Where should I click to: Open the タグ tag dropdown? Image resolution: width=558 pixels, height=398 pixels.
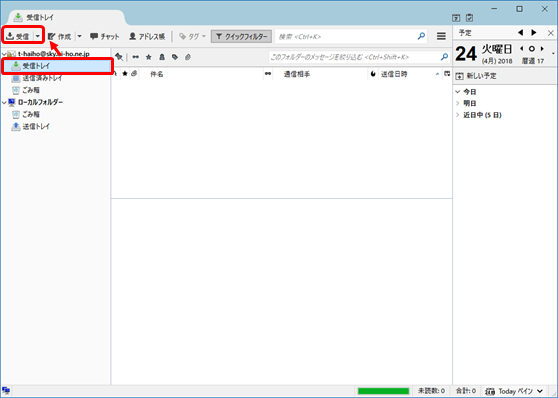[x=193, y=36]
